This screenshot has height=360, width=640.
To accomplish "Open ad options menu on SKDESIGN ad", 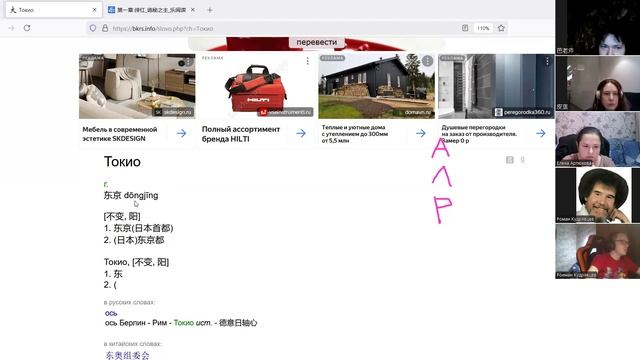I will tap(188, 62).
